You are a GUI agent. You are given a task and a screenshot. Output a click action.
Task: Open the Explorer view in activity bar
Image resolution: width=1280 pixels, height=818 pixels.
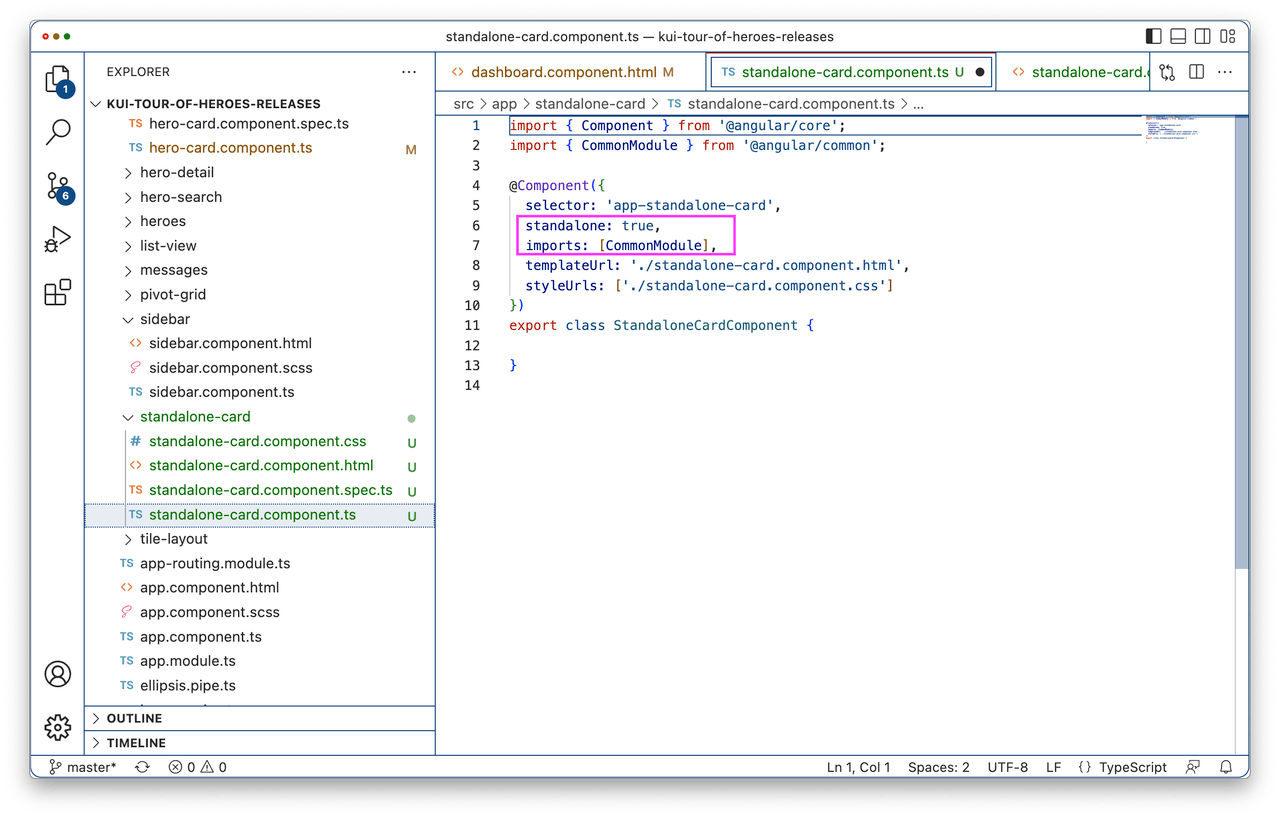[58, 80]
